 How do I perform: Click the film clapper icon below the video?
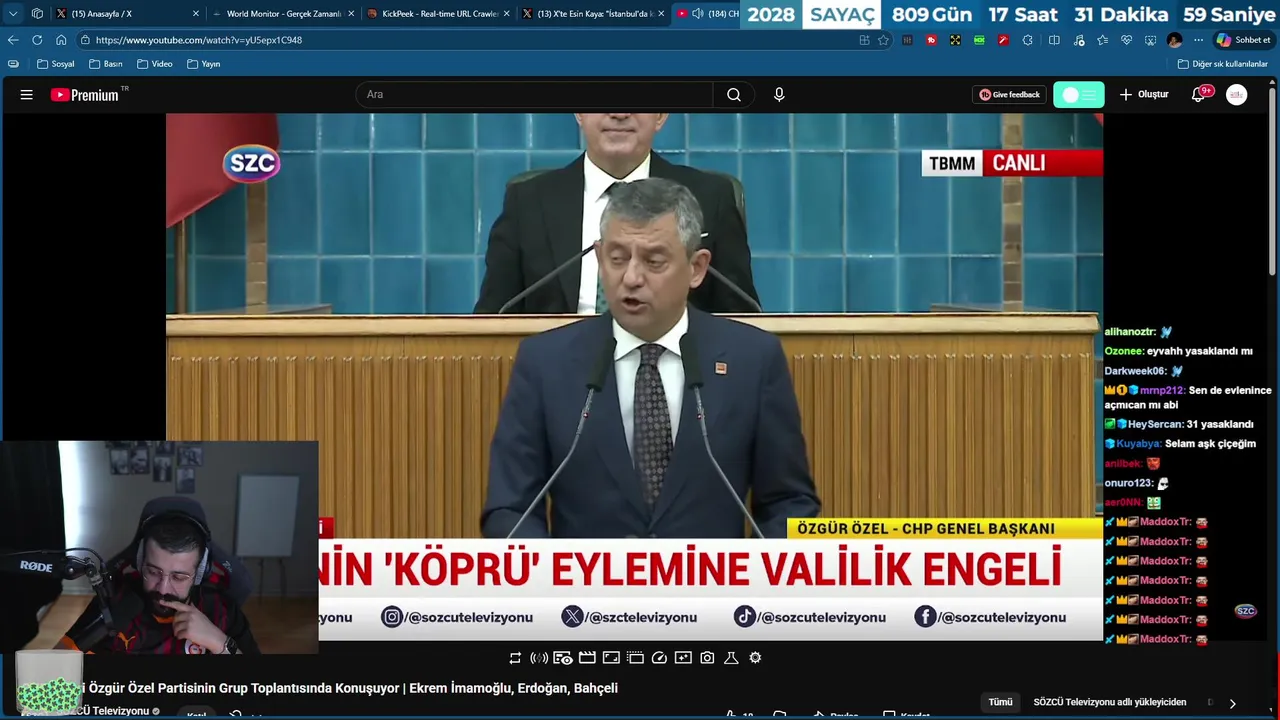click(587, 658)
